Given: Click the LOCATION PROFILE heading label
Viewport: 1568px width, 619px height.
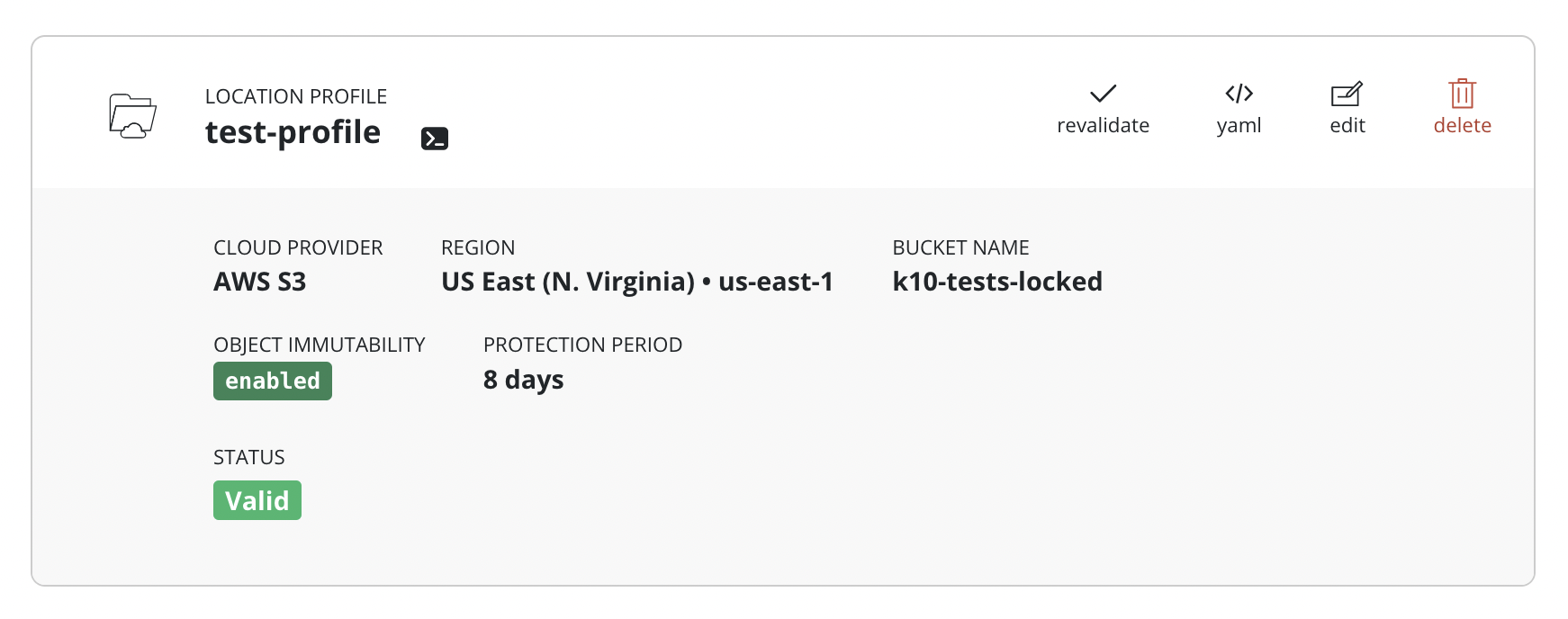Looking at the screenshot, I should [x=295, y=96].
